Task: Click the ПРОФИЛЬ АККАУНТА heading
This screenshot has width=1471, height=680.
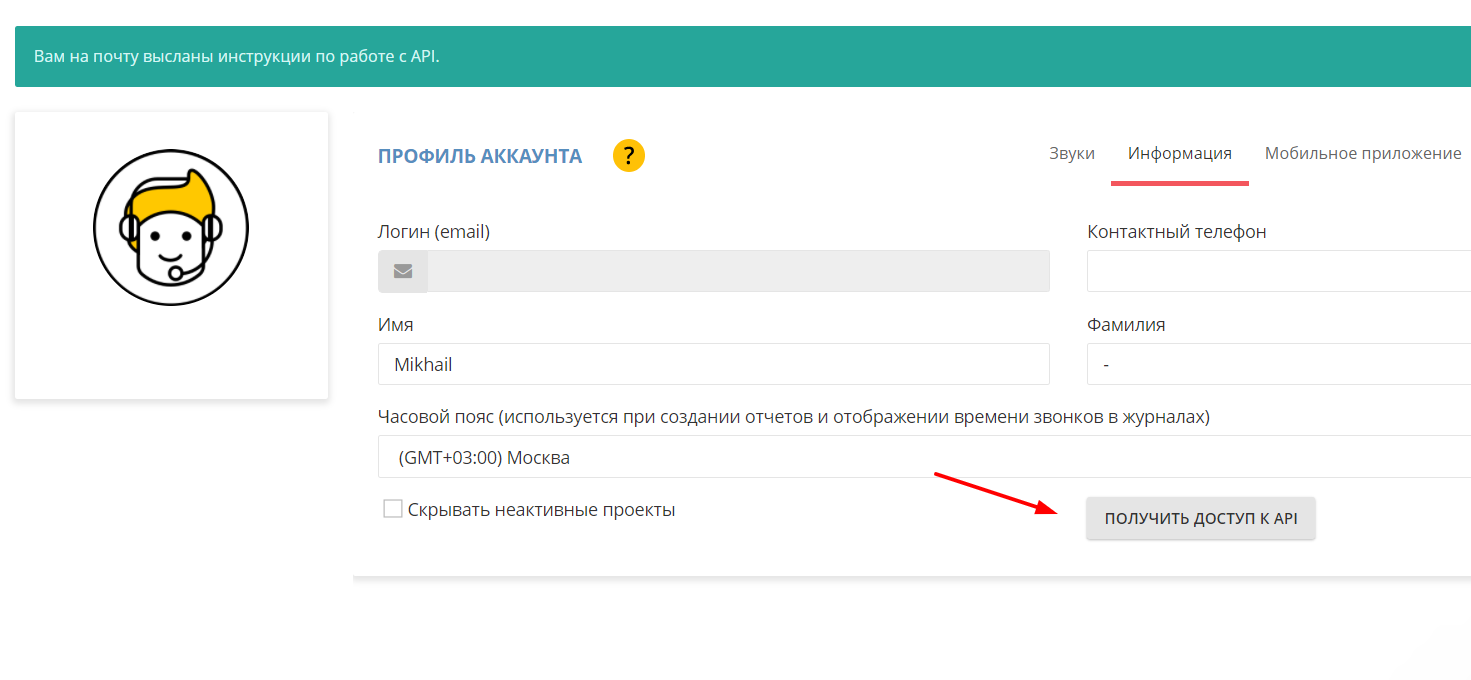Action: pyautogui.click(x=479, y=156)
